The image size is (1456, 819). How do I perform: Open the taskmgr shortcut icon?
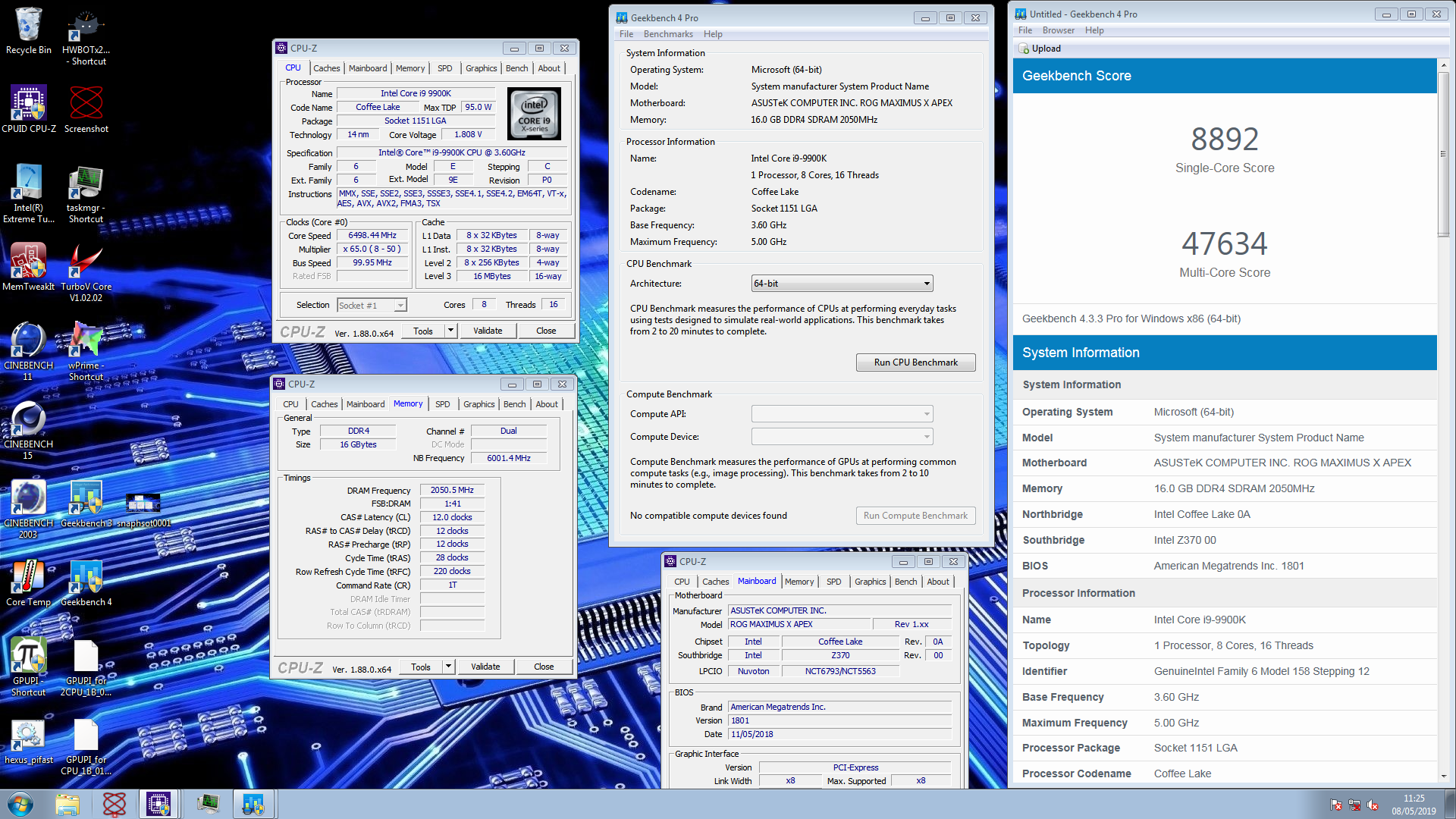(86, 194)
